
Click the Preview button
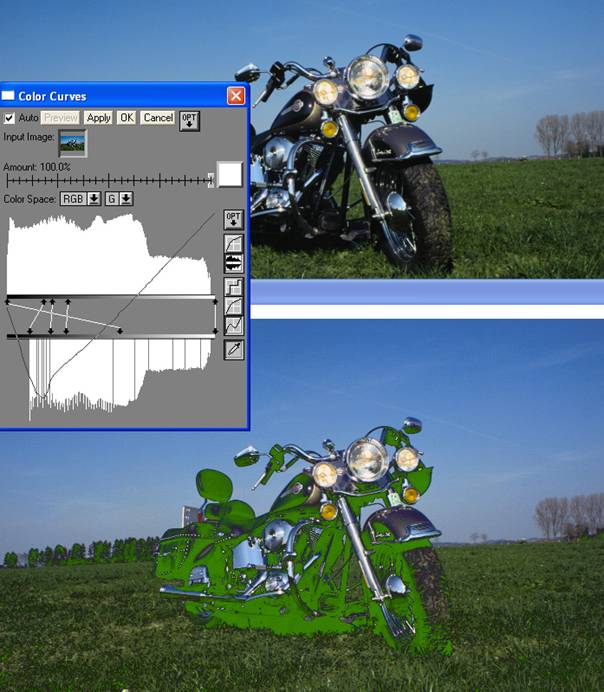(60, 118)
